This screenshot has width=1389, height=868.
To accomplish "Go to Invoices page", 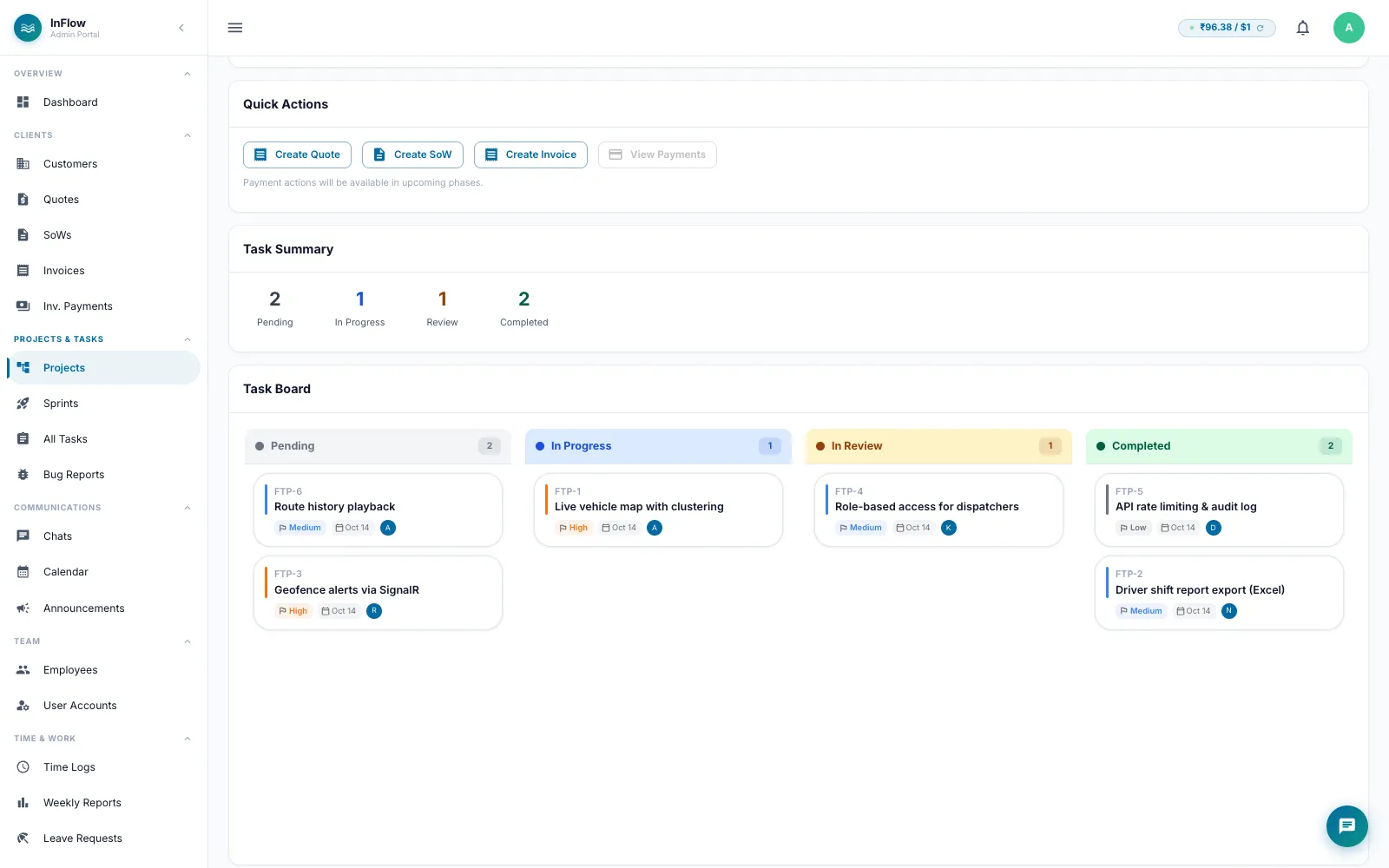I will click(103, 271).
